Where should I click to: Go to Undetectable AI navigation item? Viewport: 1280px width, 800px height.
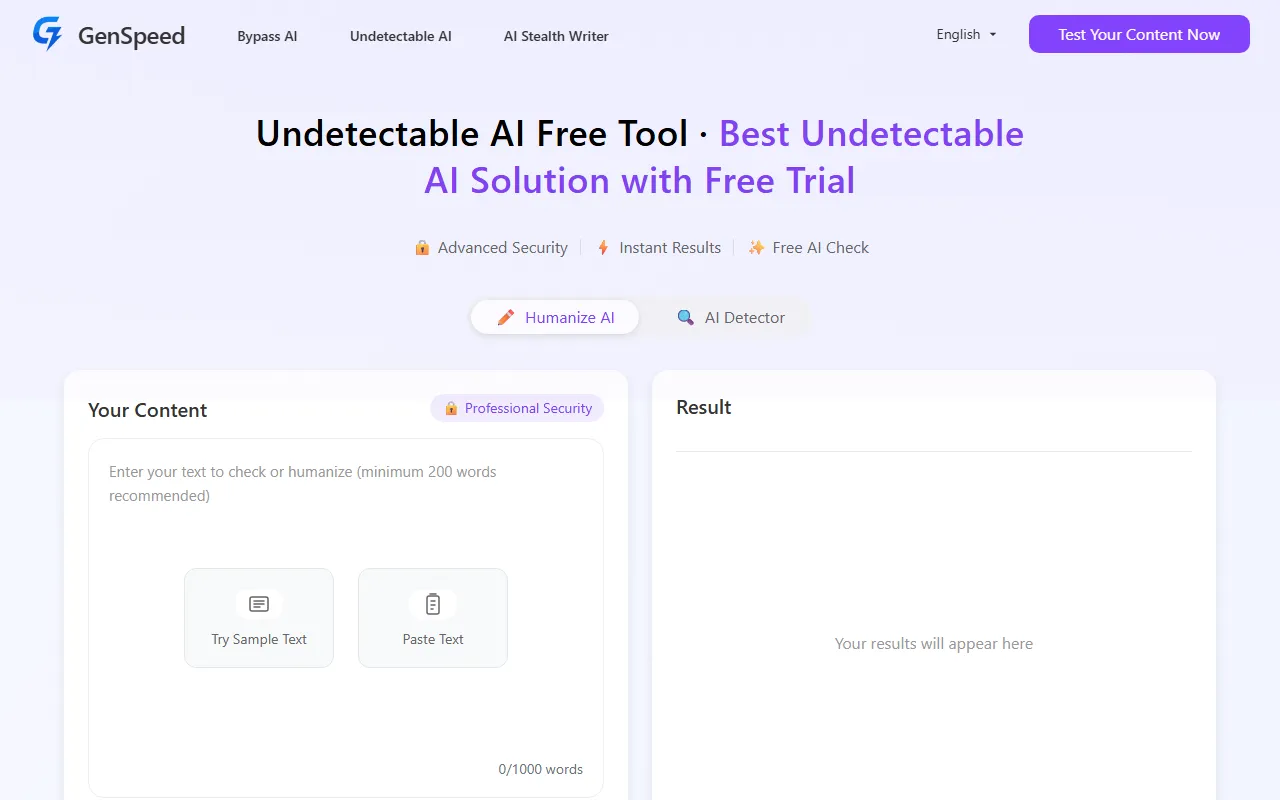pos(401,36)
